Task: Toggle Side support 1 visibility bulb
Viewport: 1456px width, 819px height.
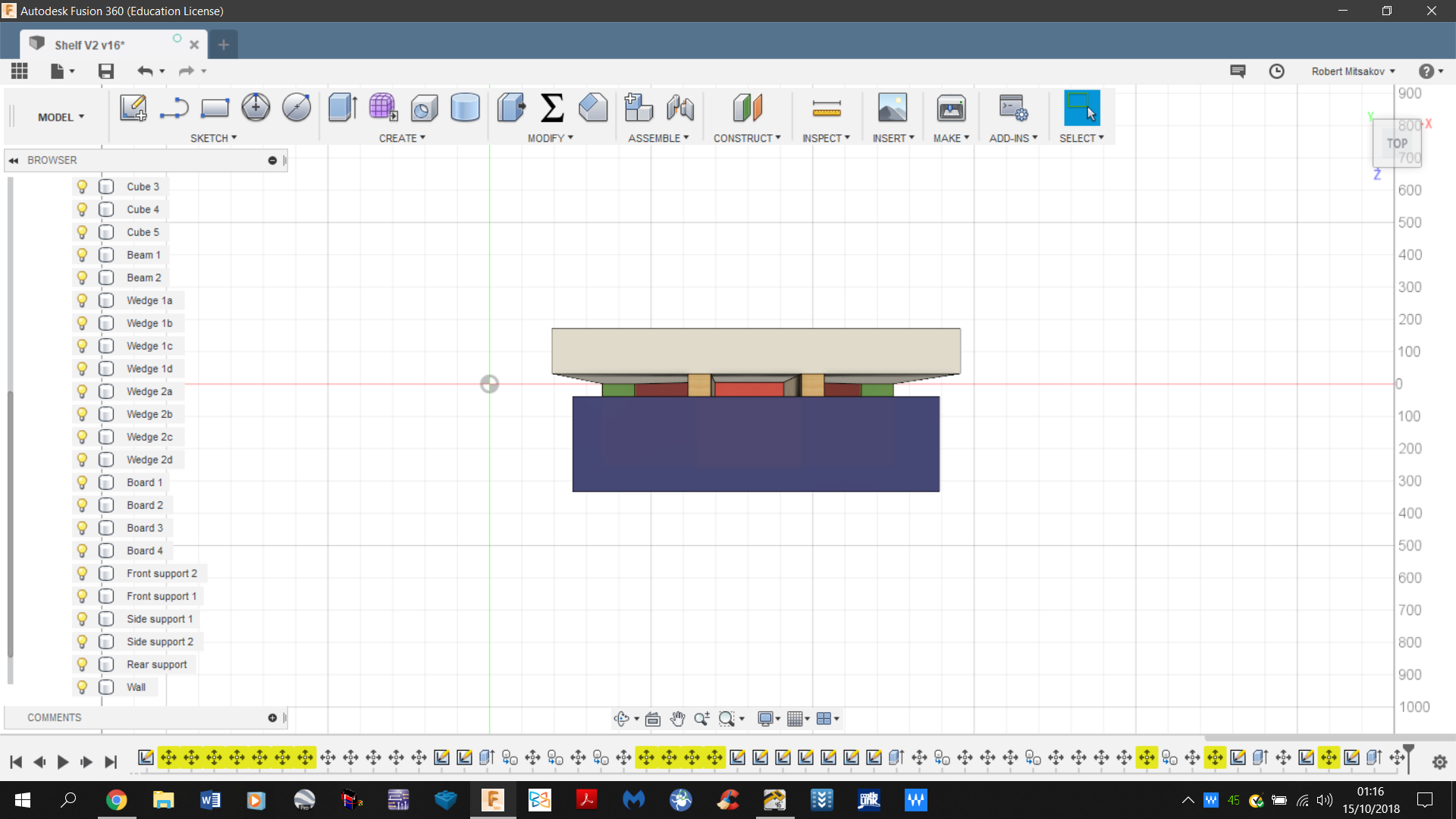Action: pos(82,619)
